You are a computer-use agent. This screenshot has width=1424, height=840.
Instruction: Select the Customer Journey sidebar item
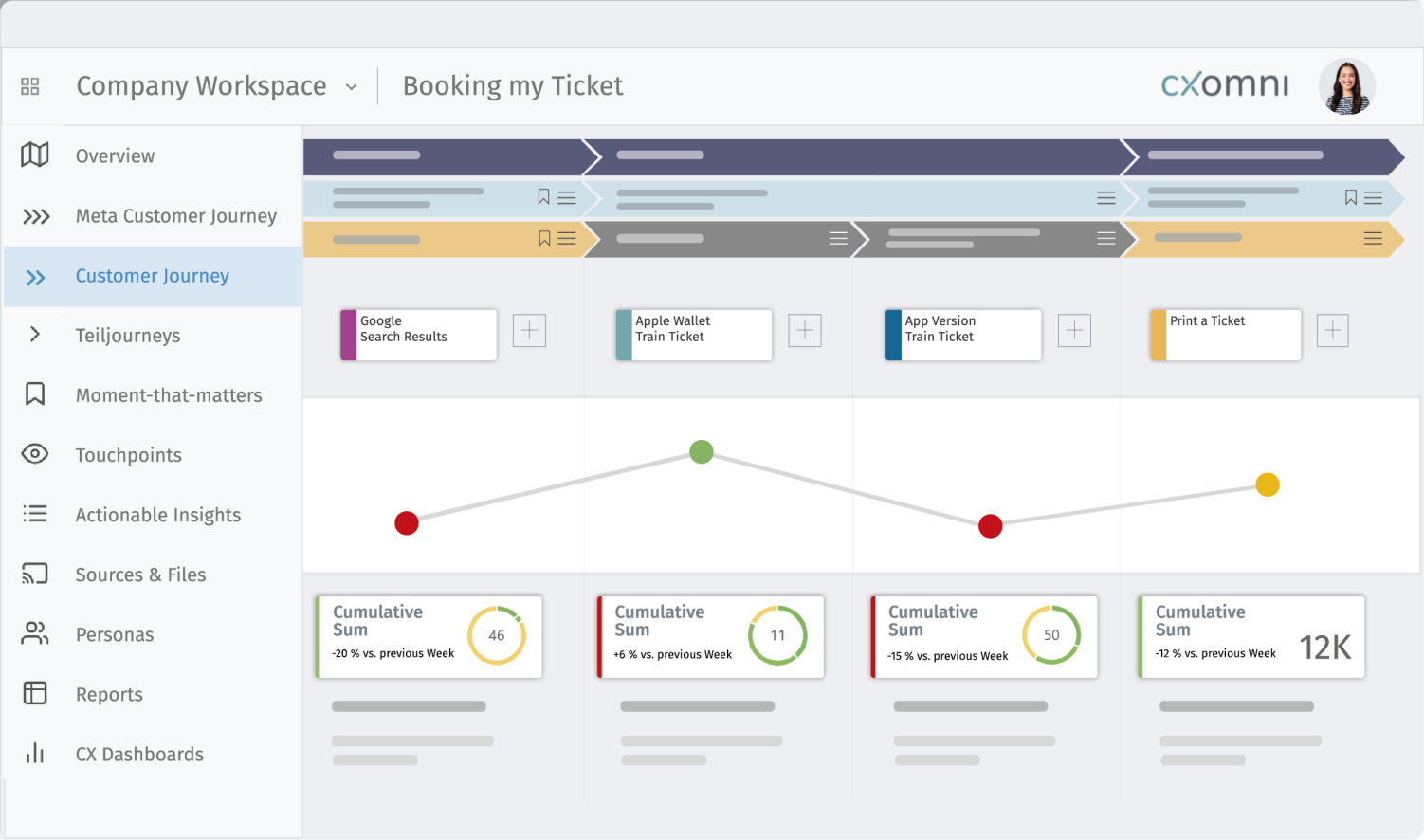coord(154,276)
